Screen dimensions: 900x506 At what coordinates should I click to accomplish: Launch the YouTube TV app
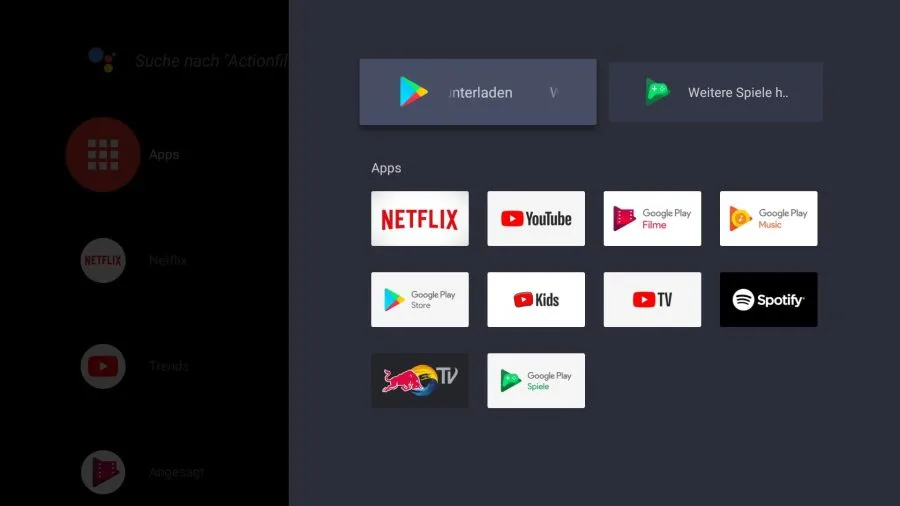pos(652,299)
